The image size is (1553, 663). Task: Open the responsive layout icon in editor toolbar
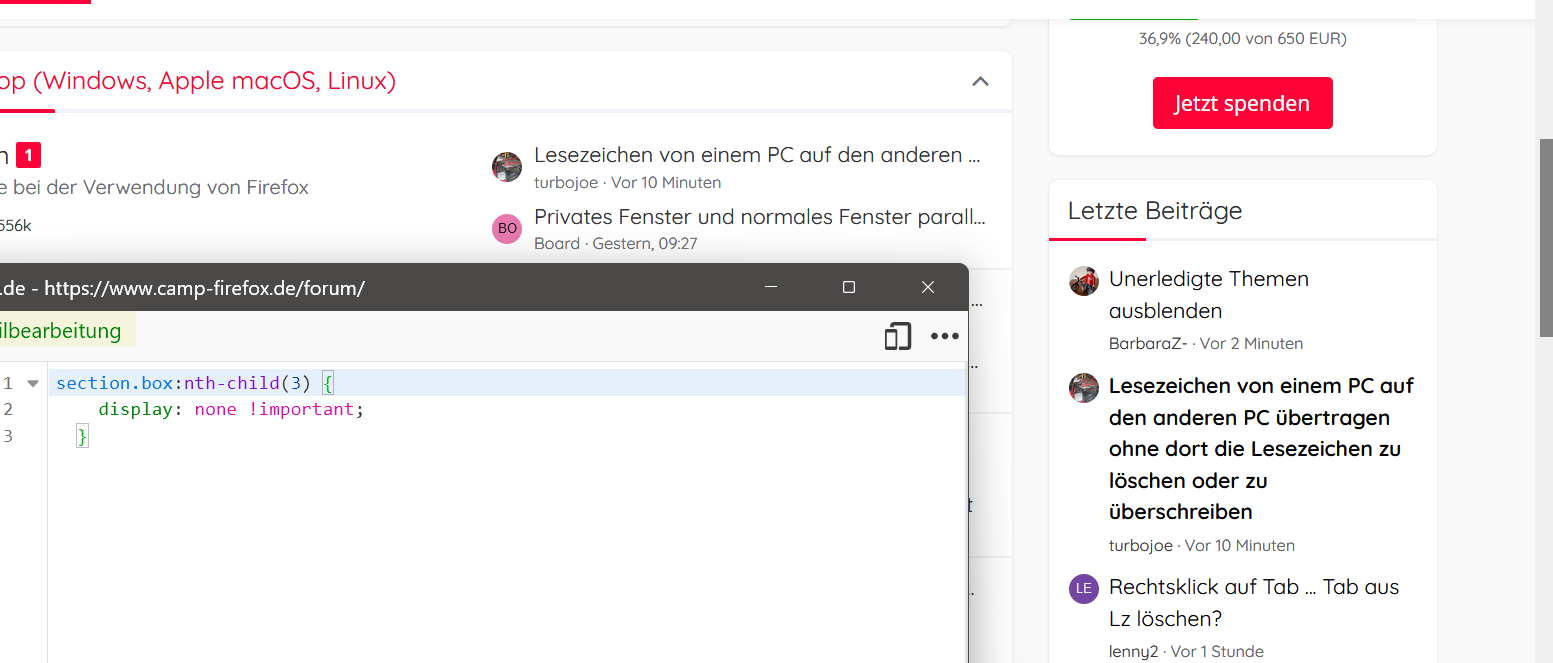pos(897,337)
